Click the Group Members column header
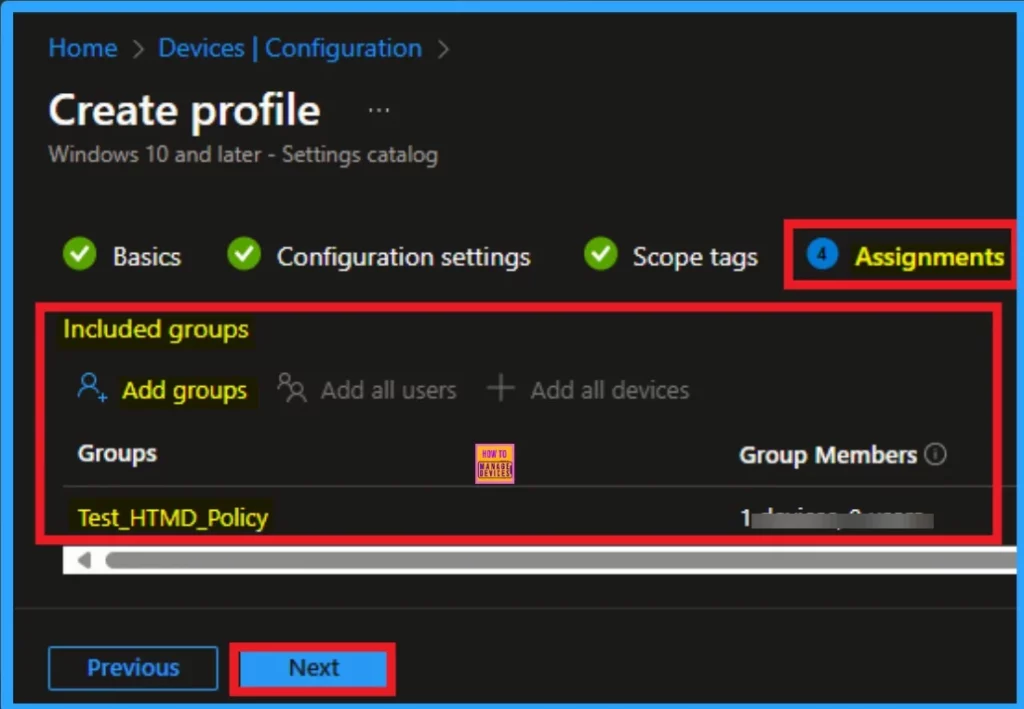 coord(827,455)
